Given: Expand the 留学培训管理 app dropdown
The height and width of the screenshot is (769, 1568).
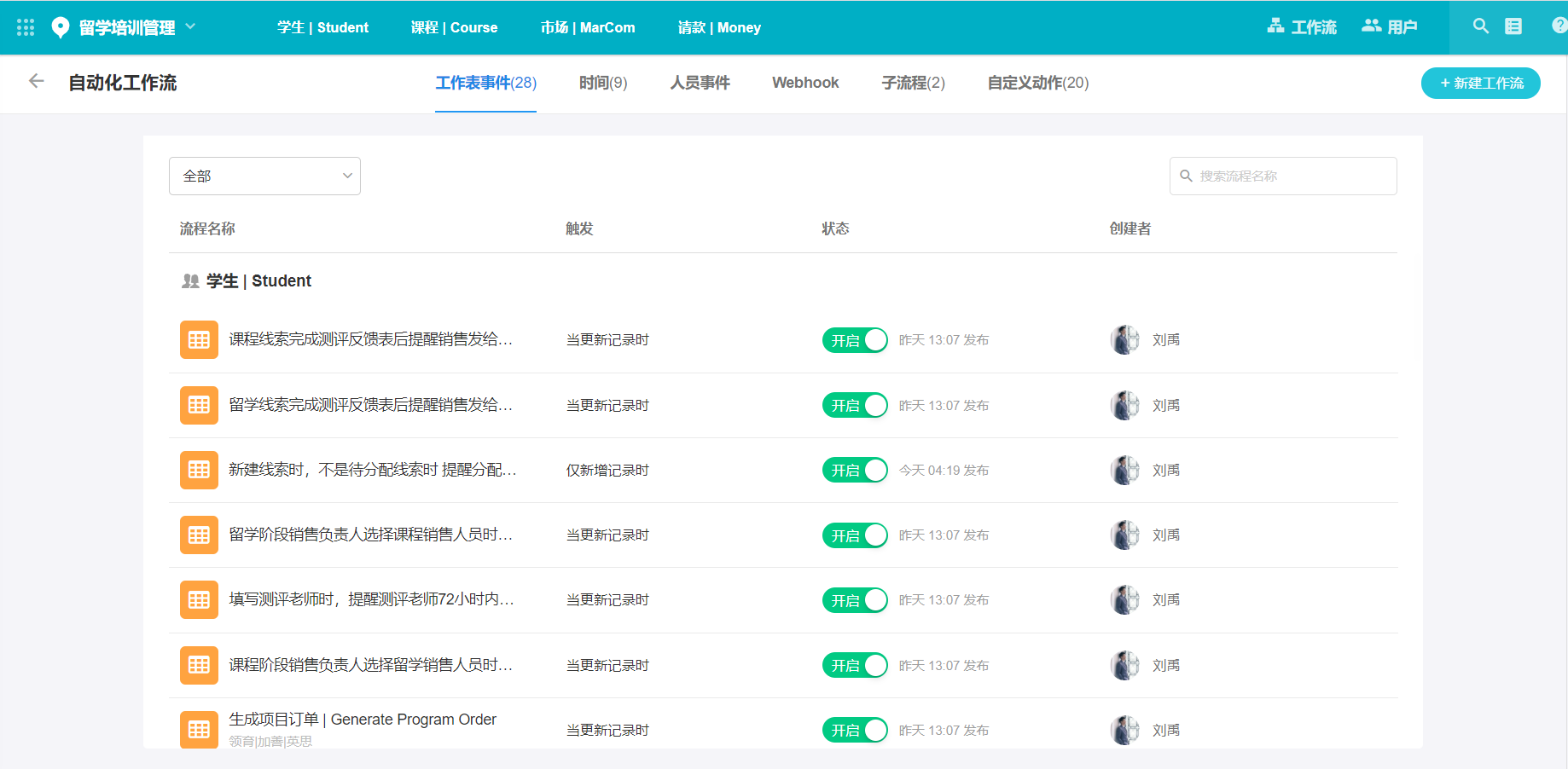Looking at the screenshot, I should pos(190,26).
